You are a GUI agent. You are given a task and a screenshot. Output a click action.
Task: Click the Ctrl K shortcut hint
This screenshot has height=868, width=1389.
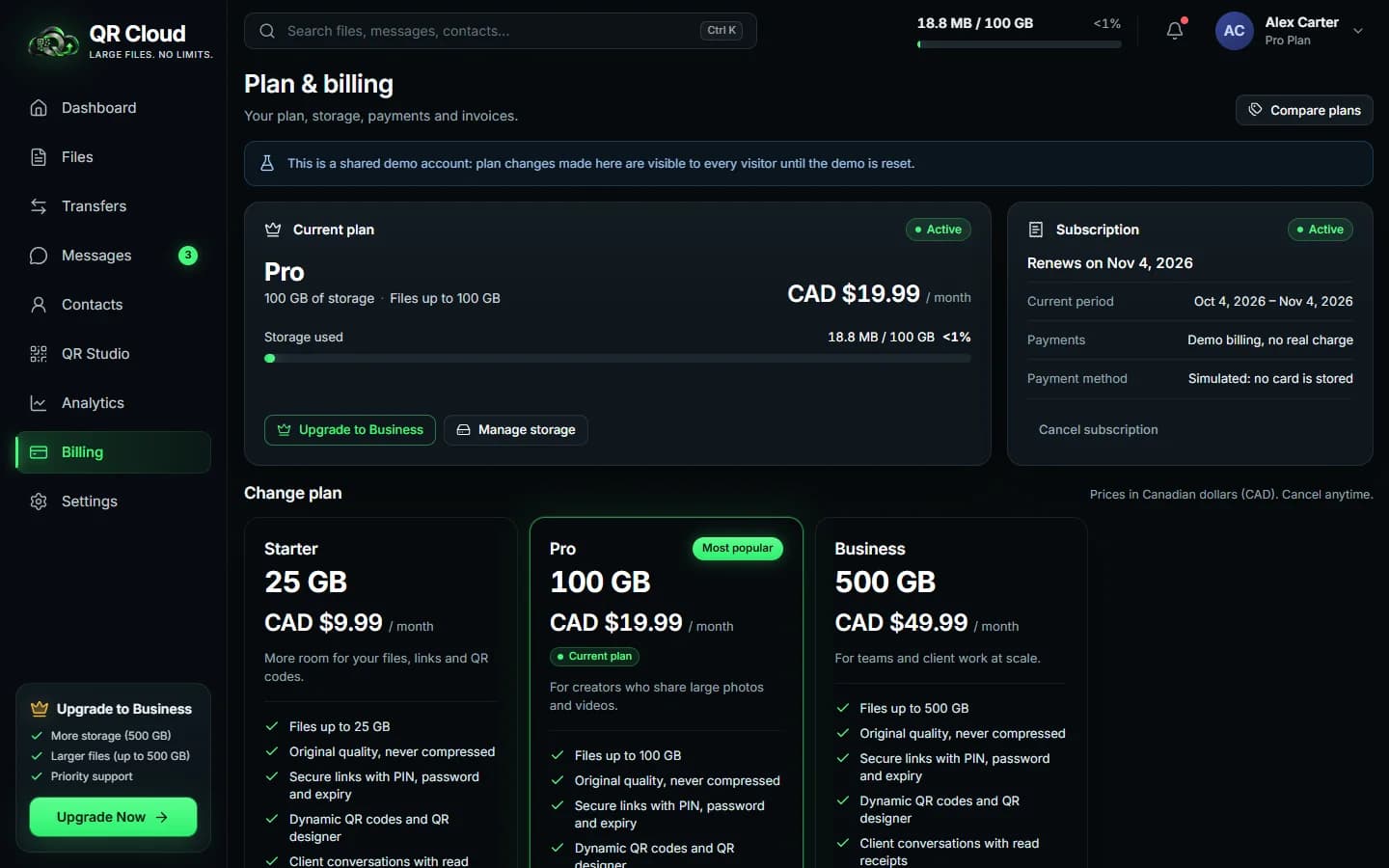pos(722,31)
